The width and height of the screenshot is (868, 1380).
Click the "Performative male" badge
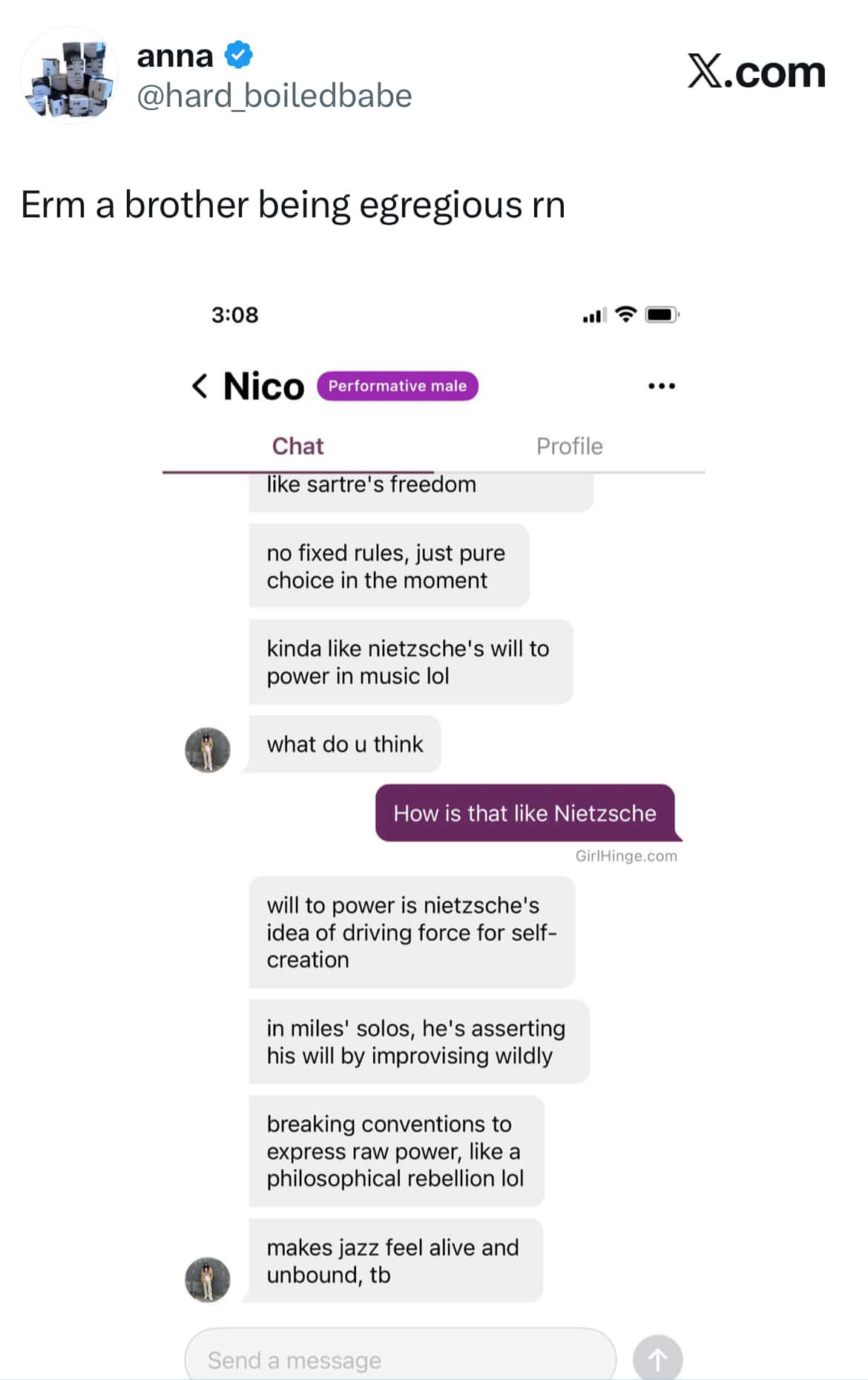point(398,386)
